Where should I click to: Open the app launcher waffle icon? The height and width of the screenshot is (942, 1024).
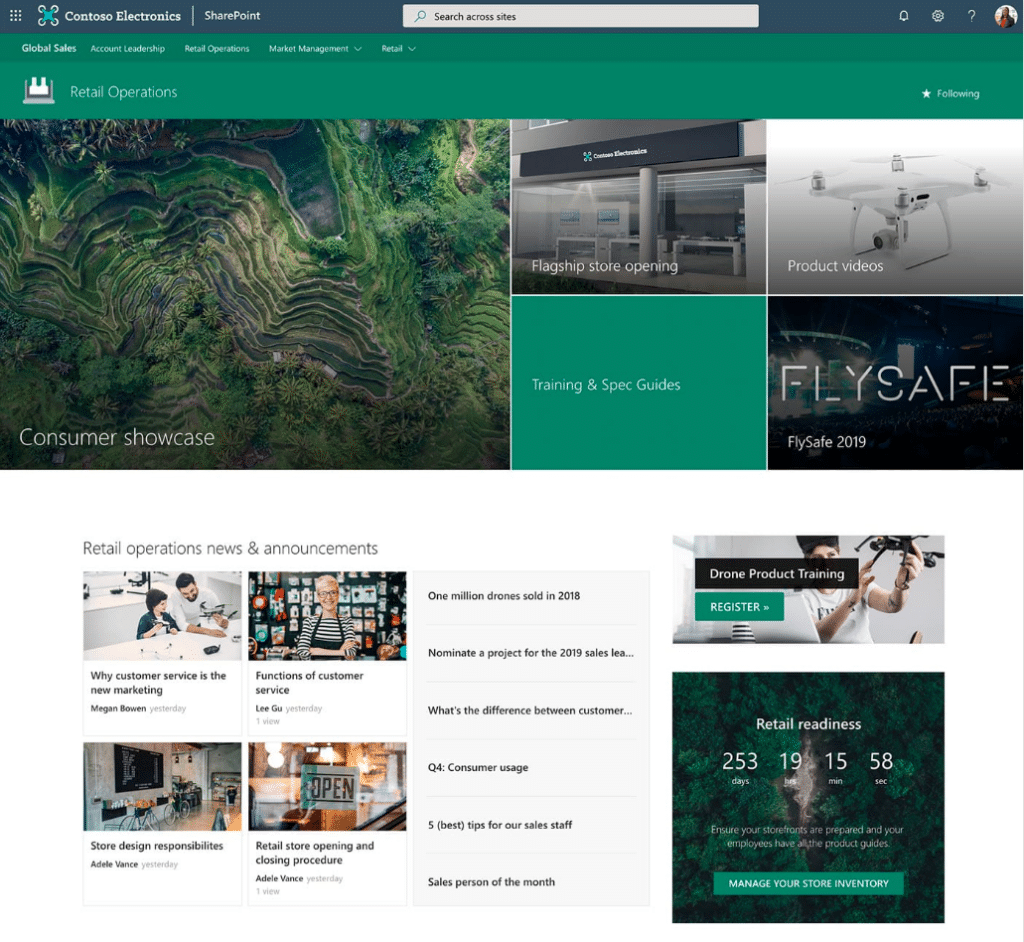[15, 15]
